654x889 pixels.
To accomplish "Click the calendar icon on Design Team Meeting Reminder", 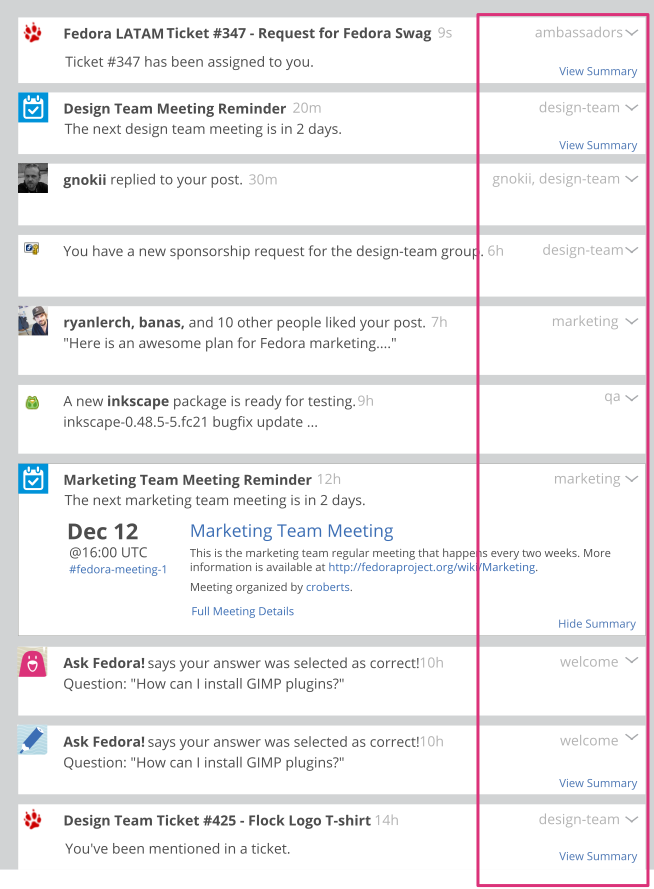I will tap(33, 107).
